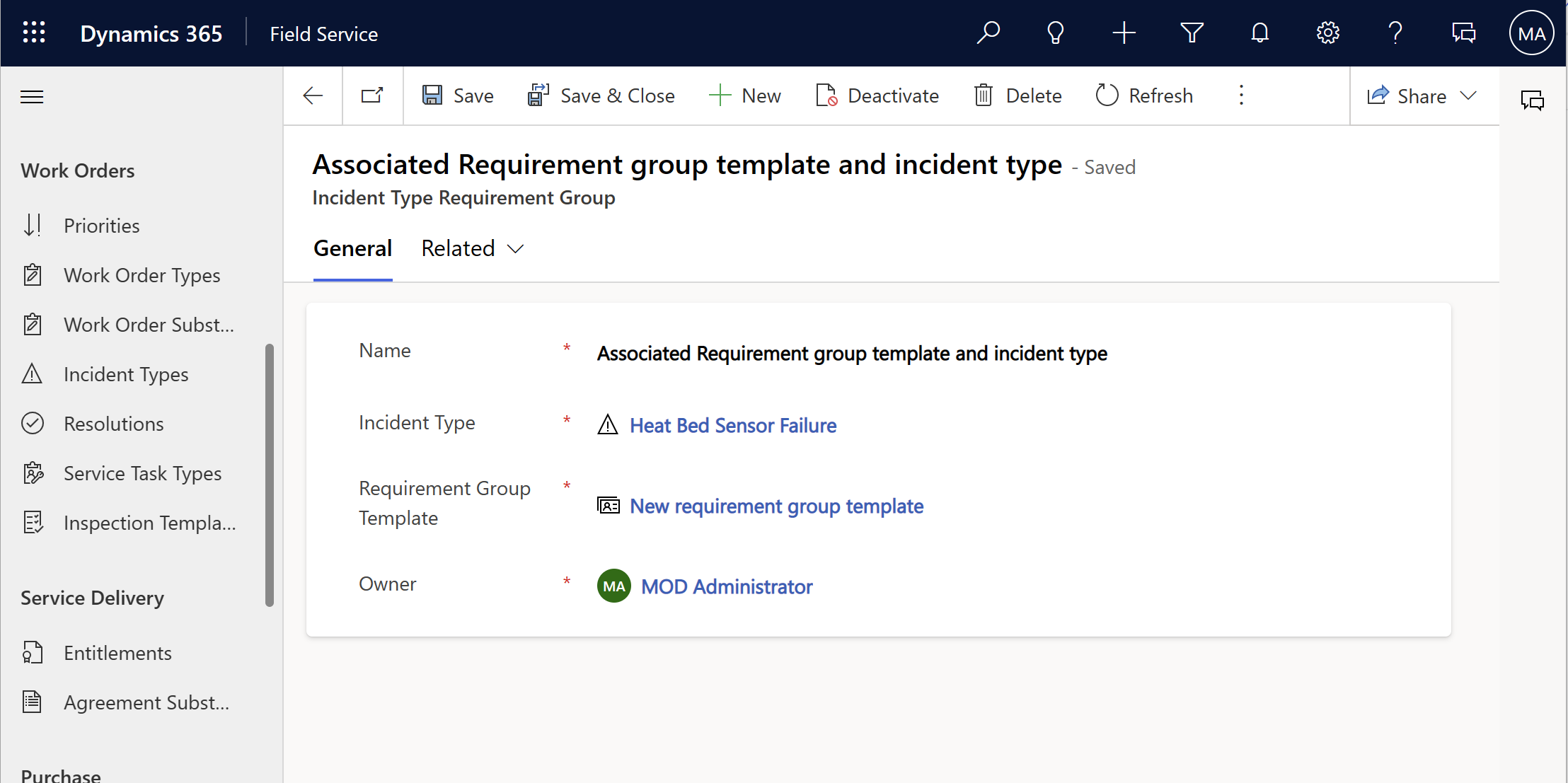Expand the Related dropdown tab
The width and height of the screenshot is (1568, 783).
click(471, 248)
